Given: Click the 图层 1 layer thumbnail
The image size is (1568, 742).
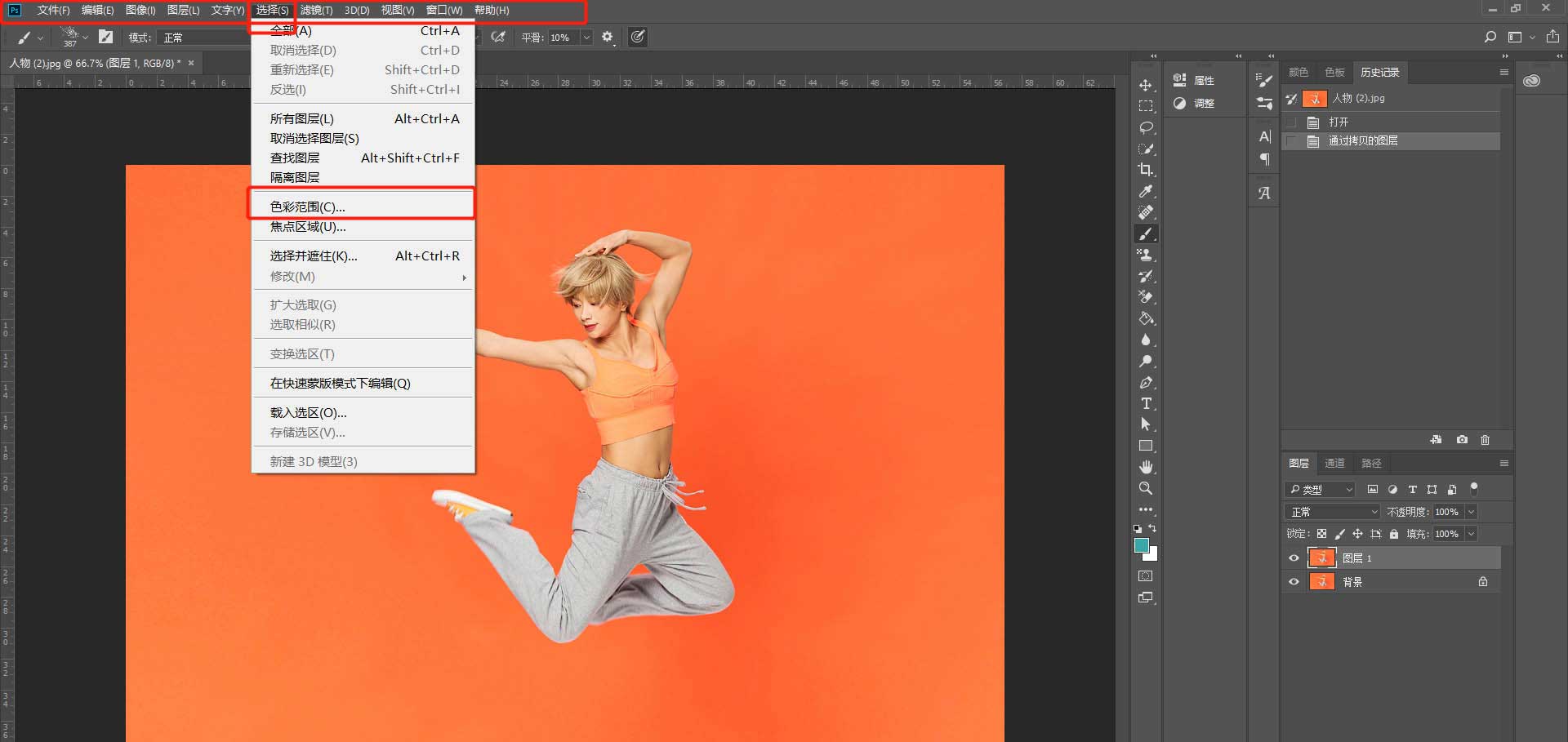Looking at the screenshot, I should tap(1321, 558).
